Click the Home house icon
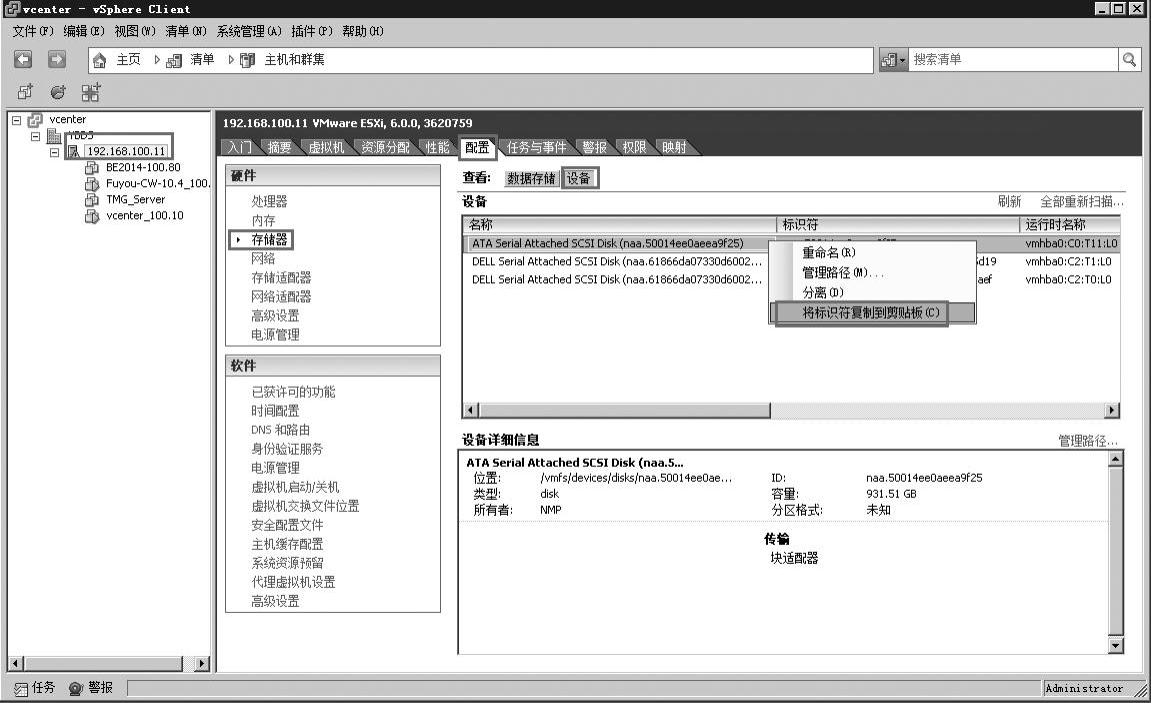 [100, 60]
